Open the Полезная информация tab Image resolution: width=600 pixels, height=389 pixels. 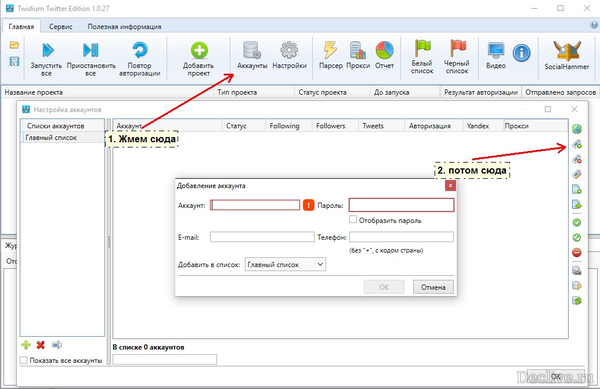(x=124, y=26)
